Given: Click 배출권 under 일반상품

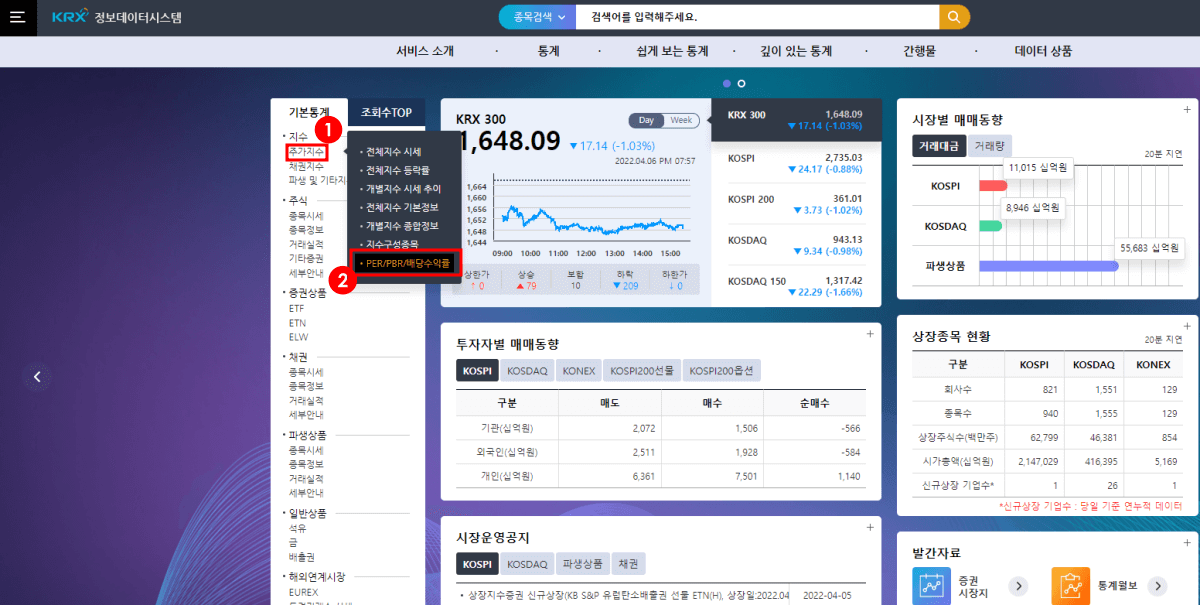Looking at the screenshot, I should click(x=301, y=556).
